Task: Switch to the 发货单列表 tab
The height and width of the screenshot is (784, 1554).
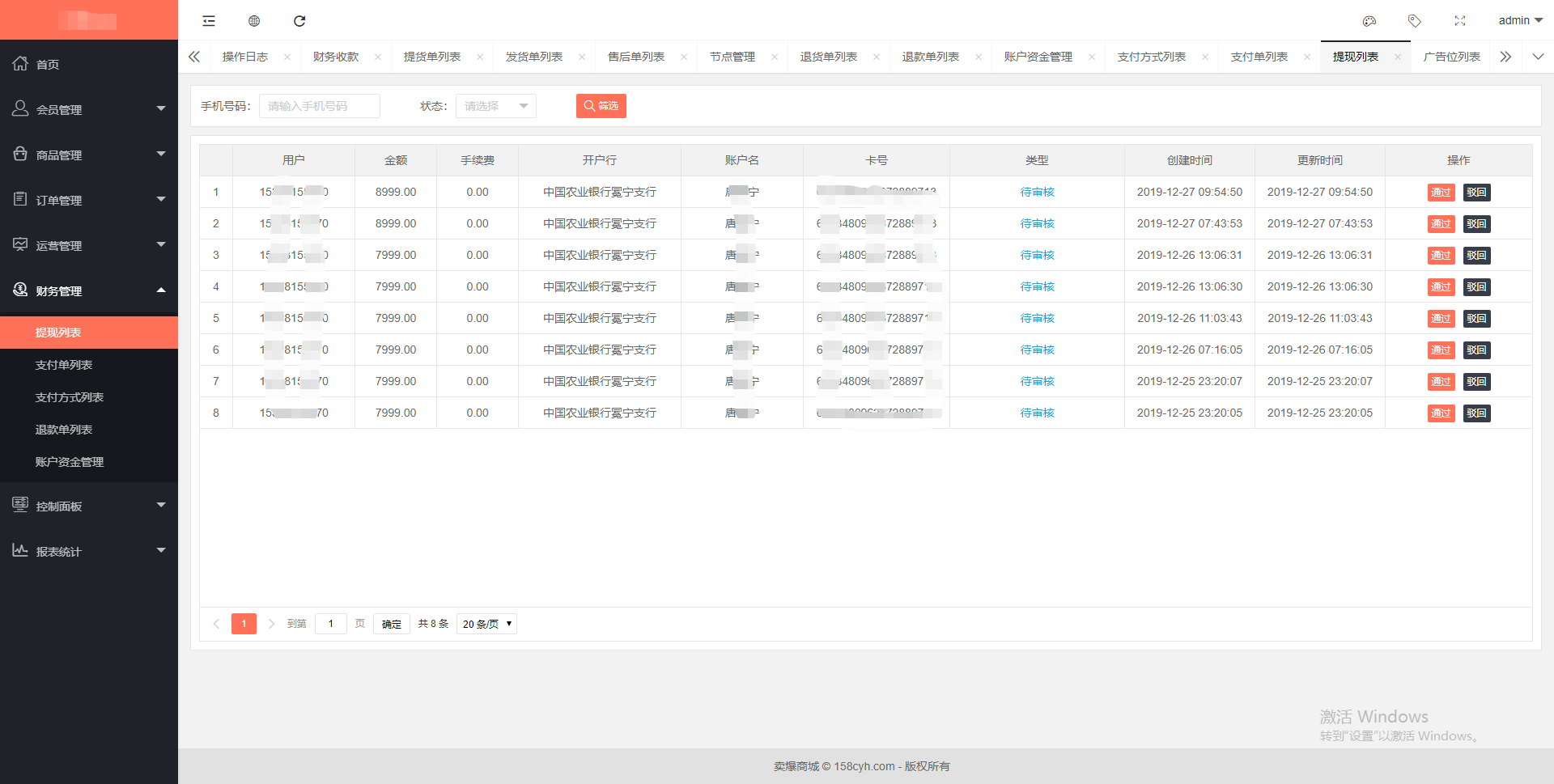Action: pos(534,57)
